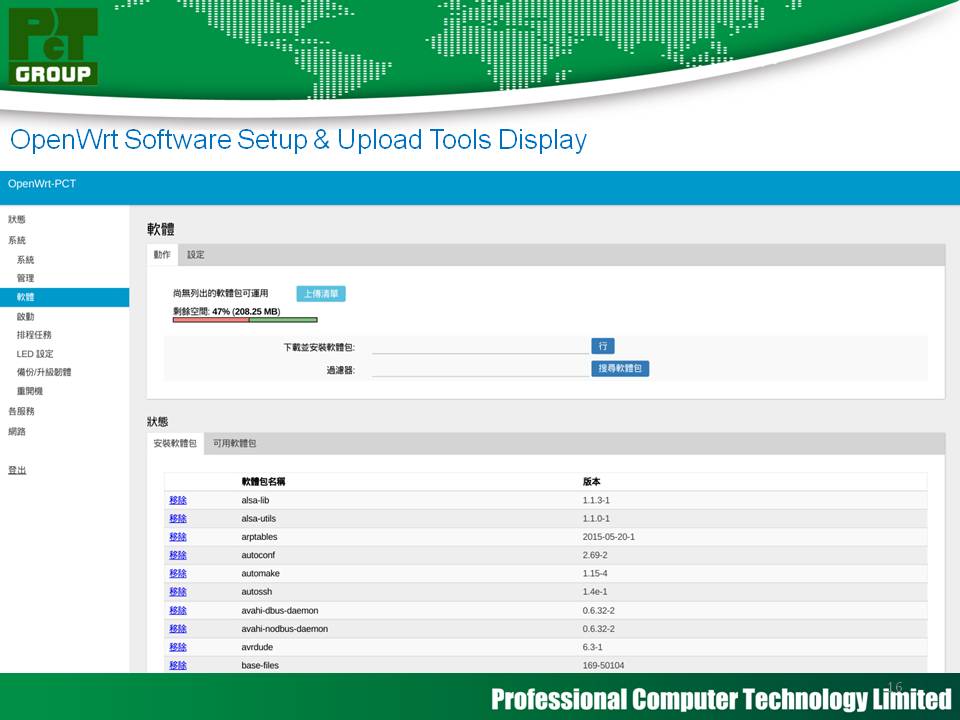This screenshot has height=720, width=960.
Task: Click the PCT Group logo
Action: (54, 47)
